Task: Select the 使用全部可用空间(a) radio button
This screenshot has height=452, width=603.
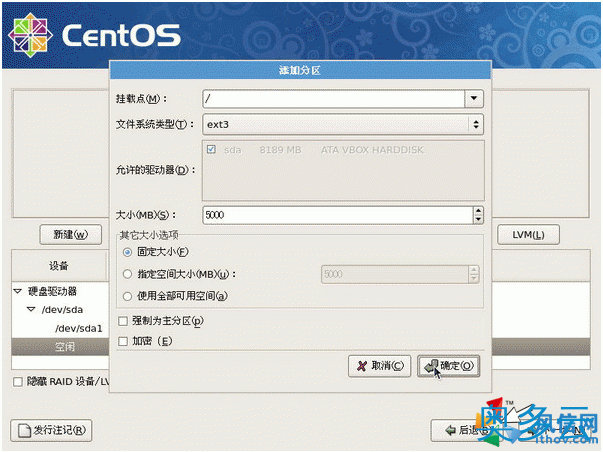Action: click(127, 296)
